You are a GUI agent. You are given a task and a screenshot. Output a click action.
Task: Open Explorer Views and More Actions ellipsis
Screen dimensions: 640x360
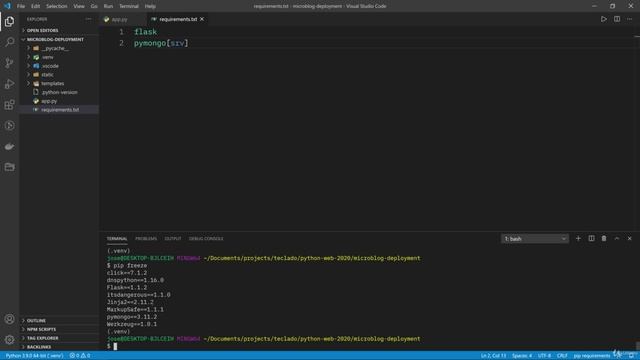coord(88,19)
